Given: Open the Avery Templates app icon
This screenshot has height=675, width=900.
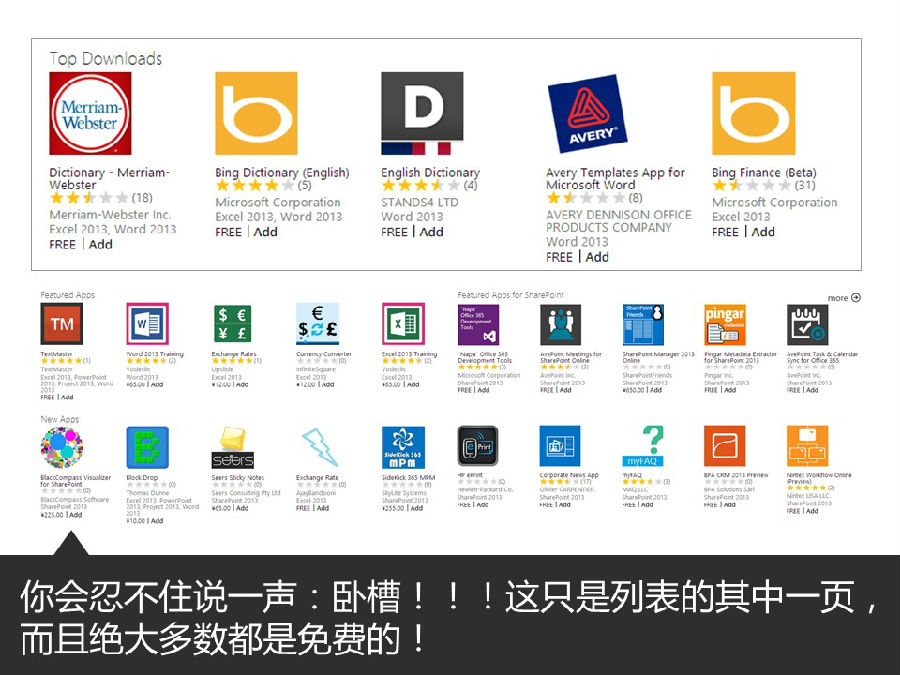Looking at the screenshot, I should point(587,114).
